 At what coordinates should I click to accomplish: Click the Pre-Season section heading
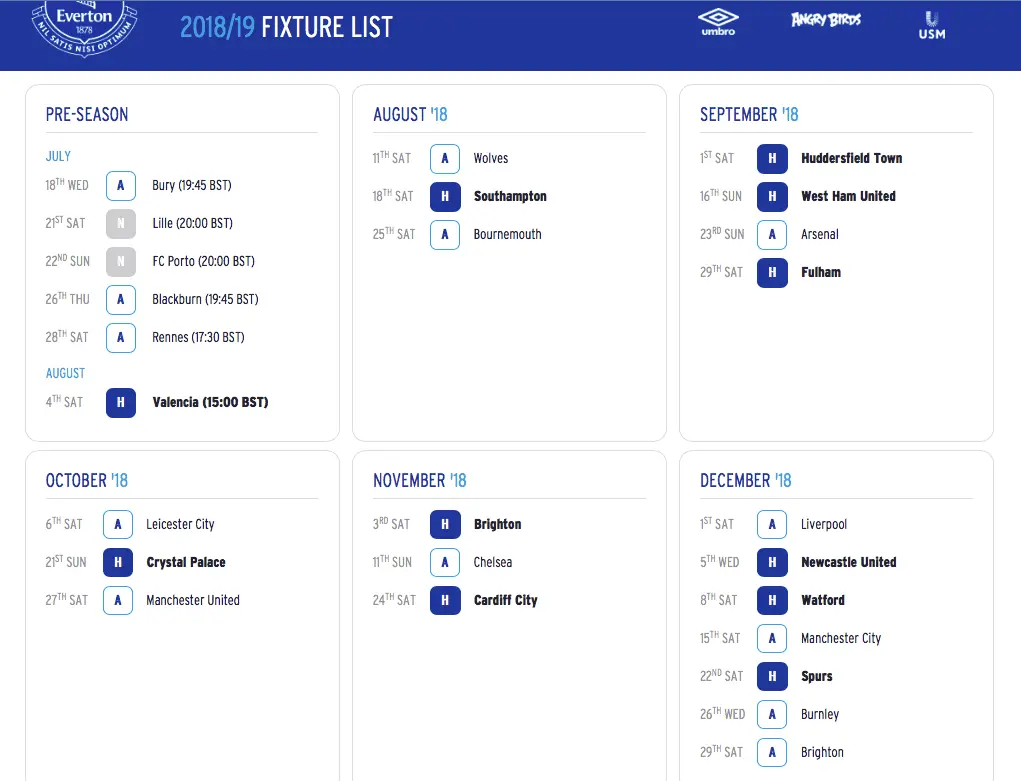[87, 114]
